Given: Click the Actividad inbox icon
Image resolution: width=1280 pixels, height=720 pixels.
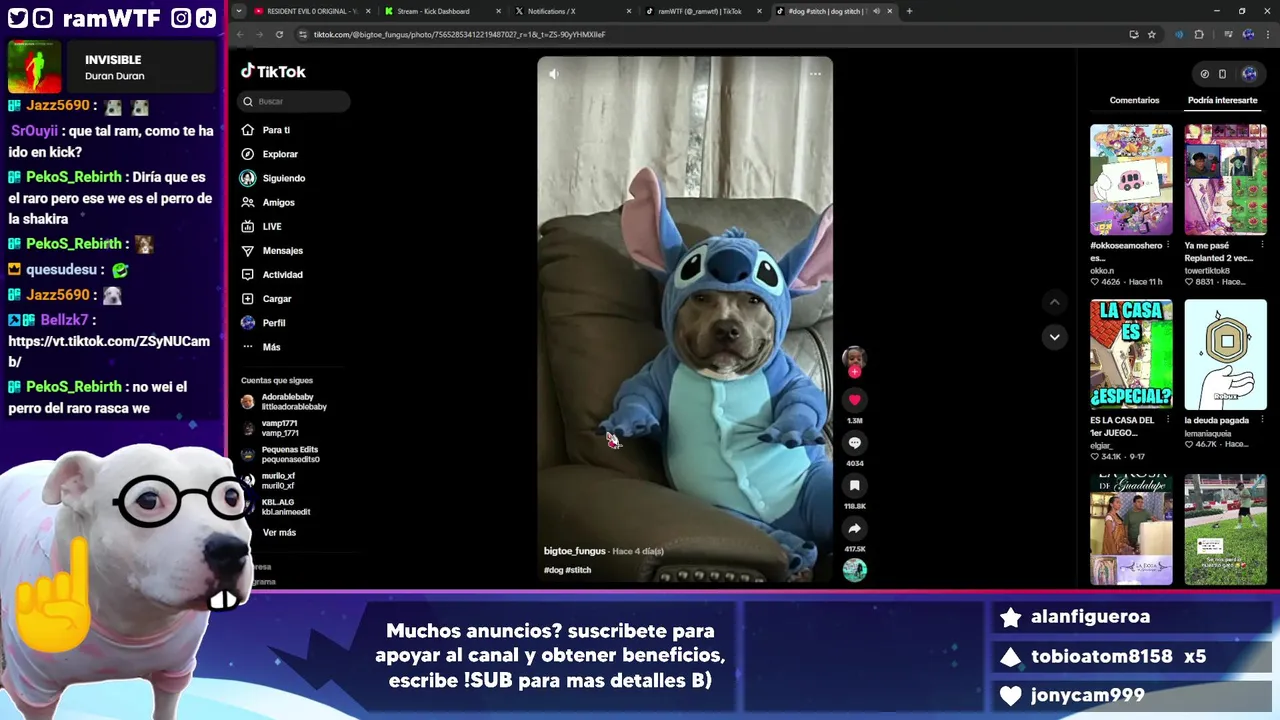Looking at the screenshot, I should click(x=248, y=274).
